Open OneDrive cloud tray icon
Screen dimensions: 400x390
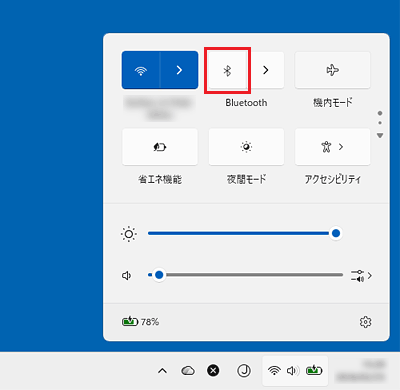click(x=188, y=371)
